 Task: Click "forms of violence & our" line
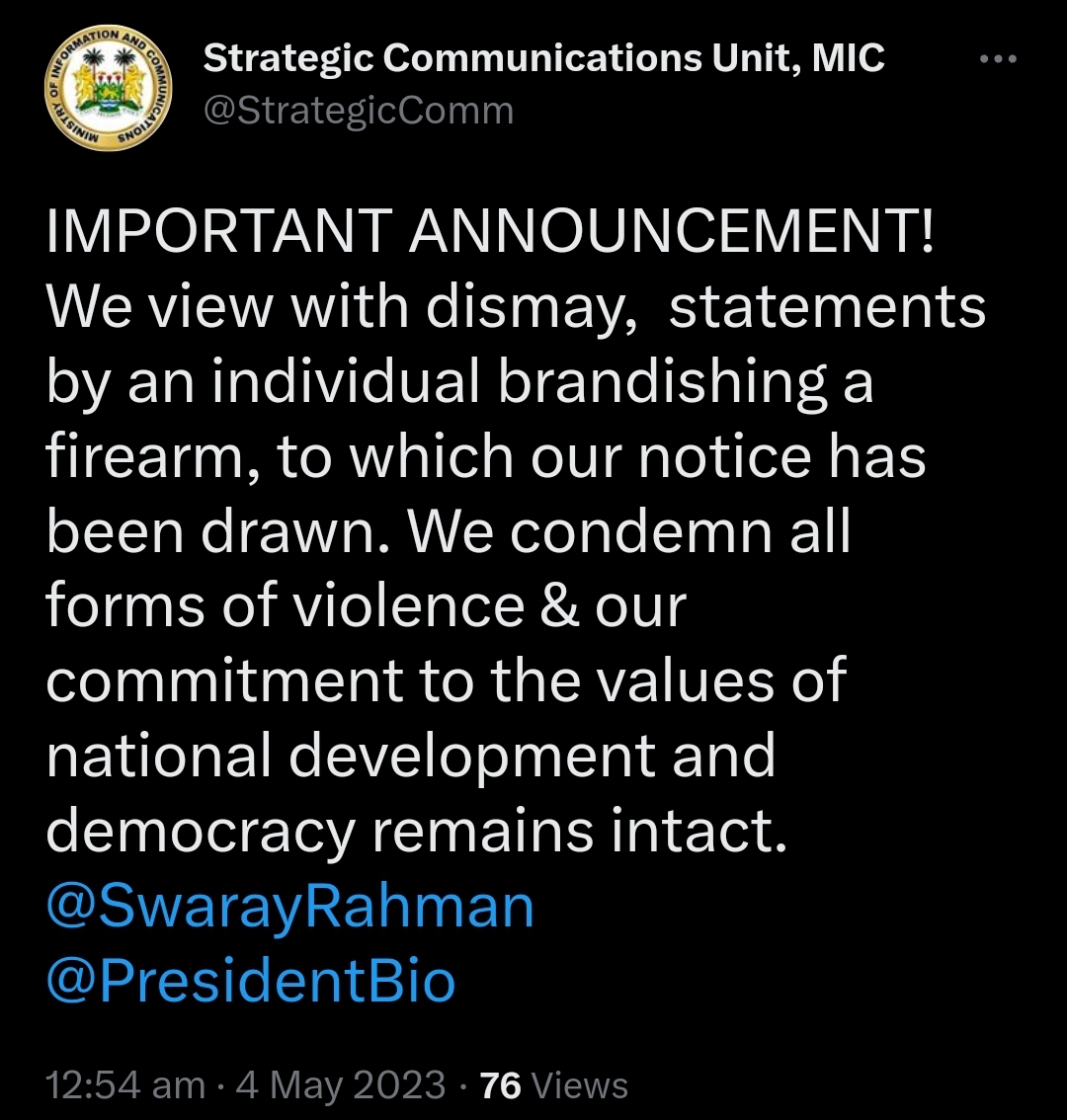[x=366, y=606]
